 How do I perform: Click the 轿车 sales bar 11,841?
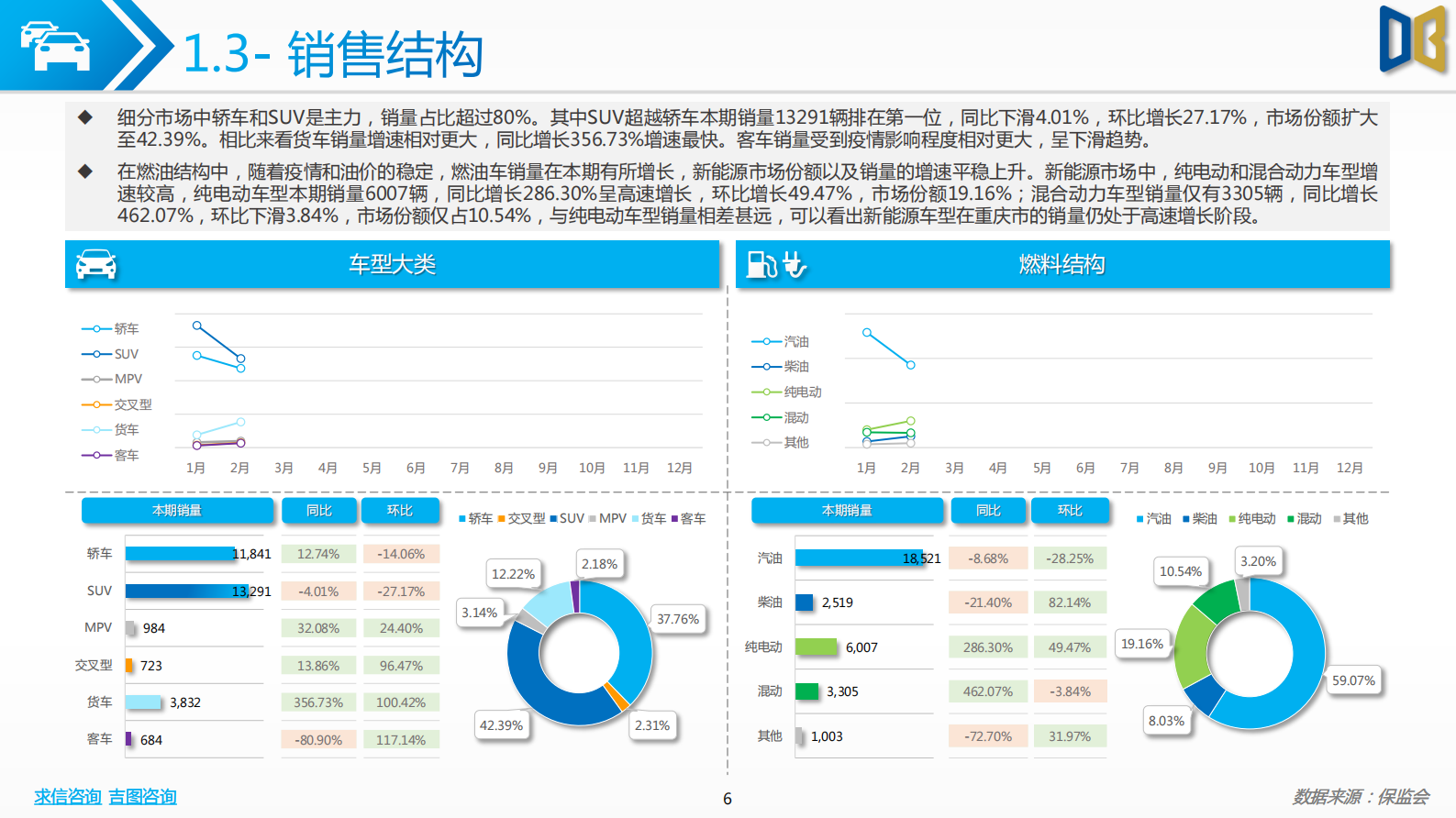click(180, 554)
